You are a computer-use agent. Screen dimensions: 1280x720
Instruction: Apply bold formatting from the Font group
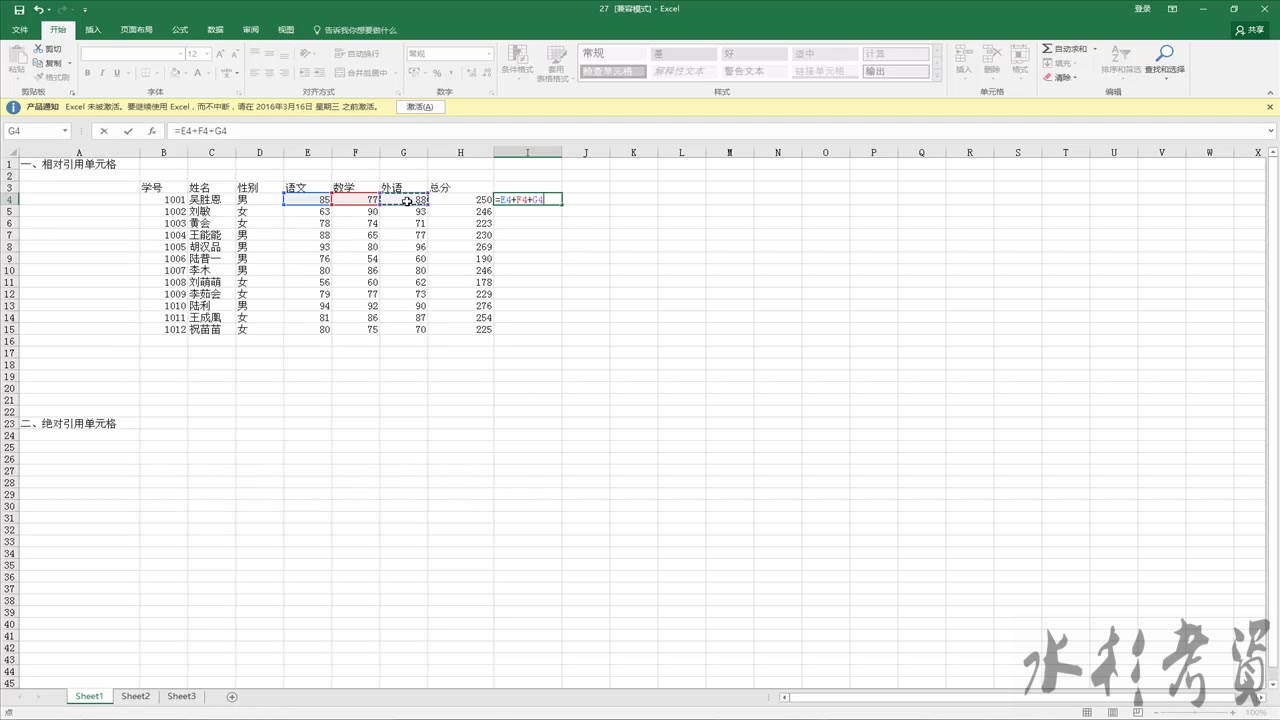[x=88, y=73]
